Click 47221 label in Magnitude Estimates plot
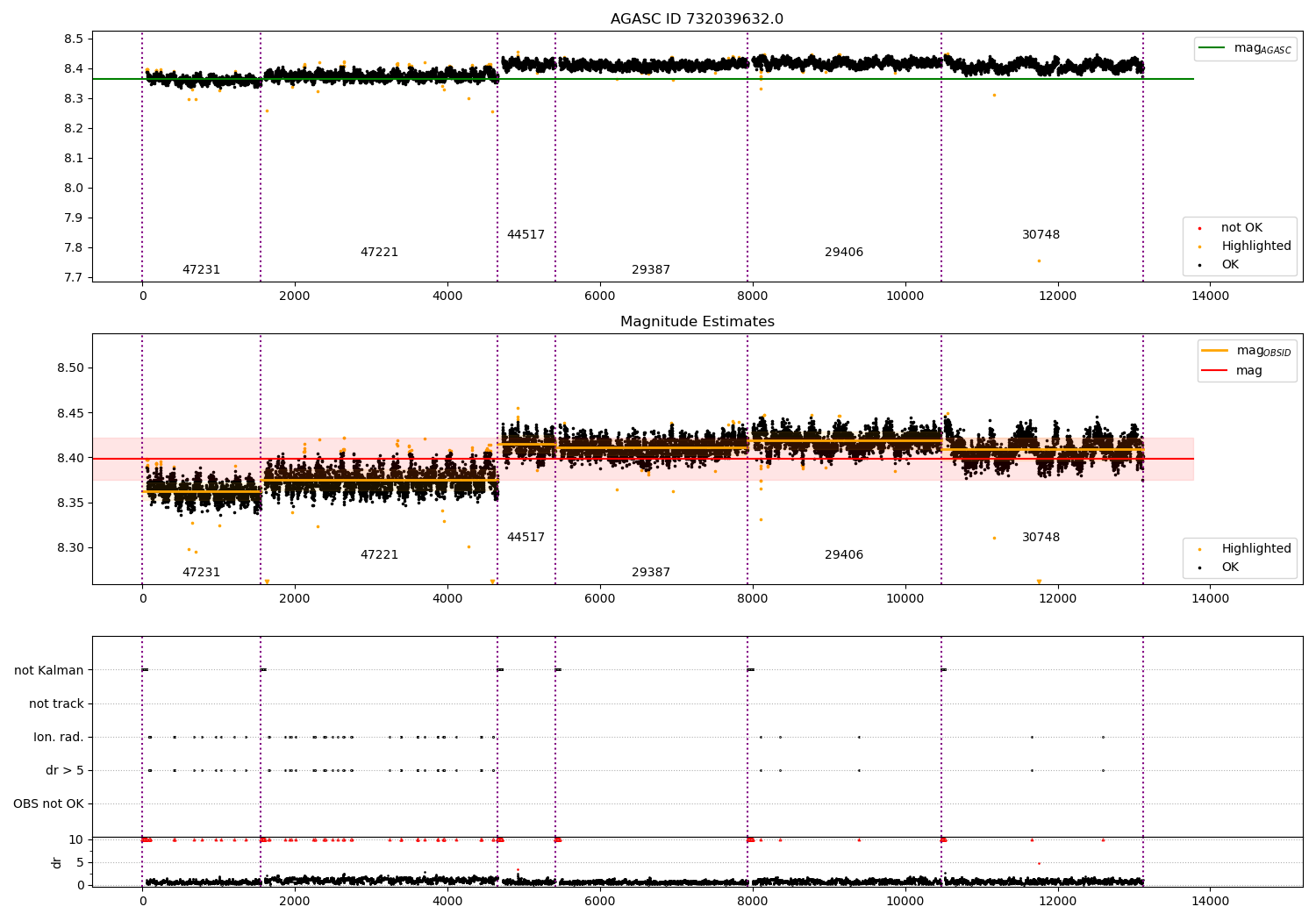The width and height of the screenshot is (1316, 921). pos(379,555)
